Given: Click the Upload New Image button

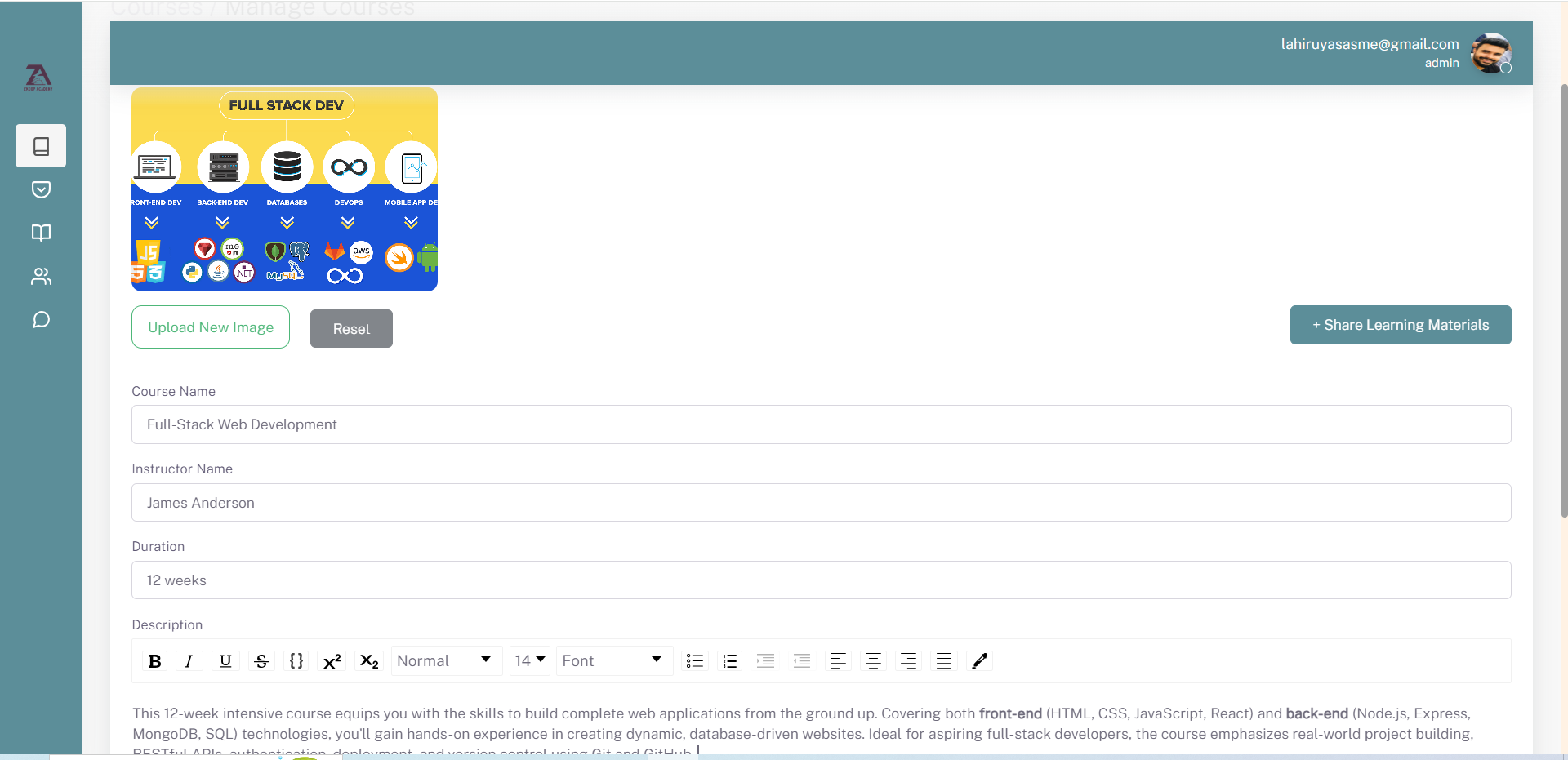Looking at the screenshot, I should 211,327.
